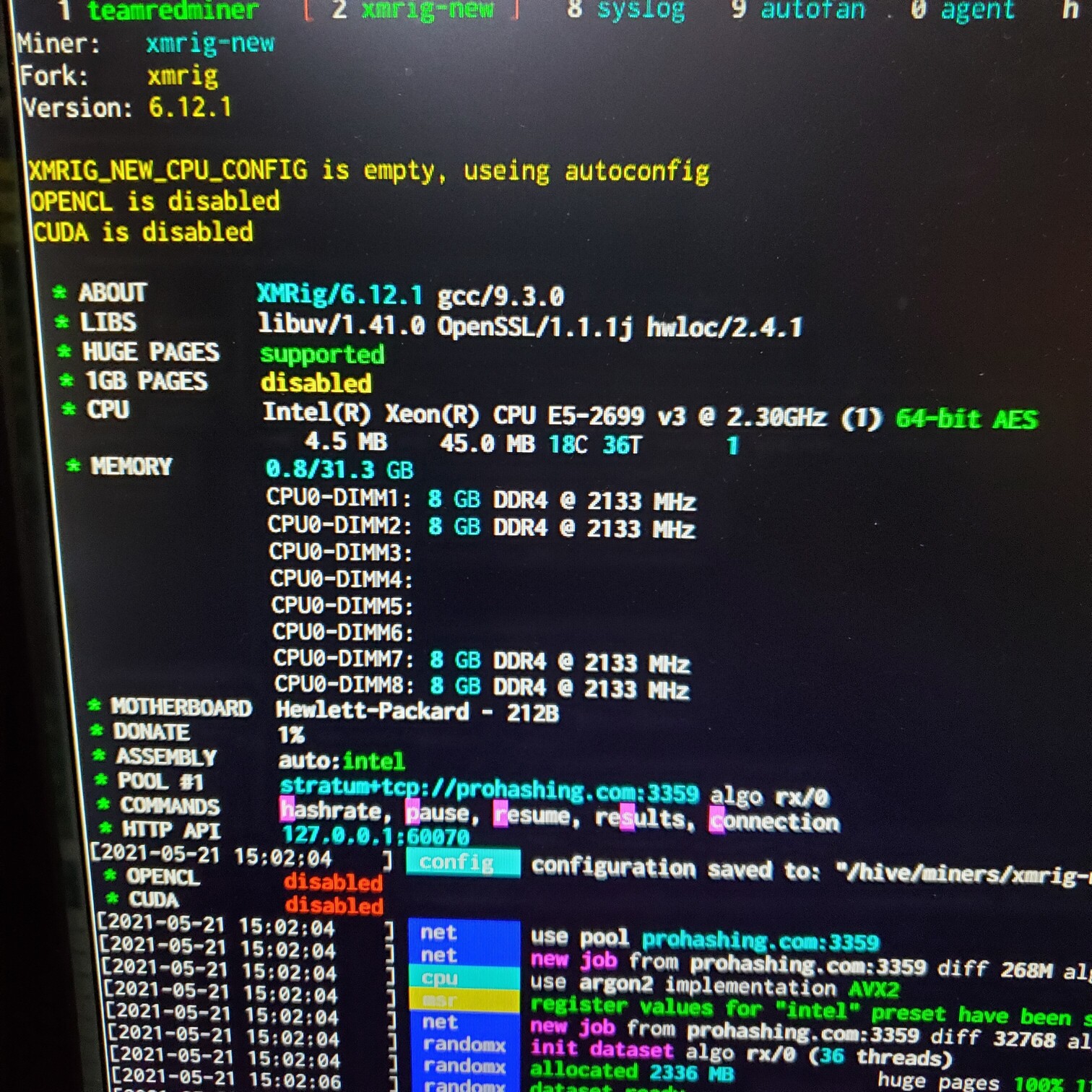Click the use pool prohashing.com:3359 log line

(x=705, y=940)
